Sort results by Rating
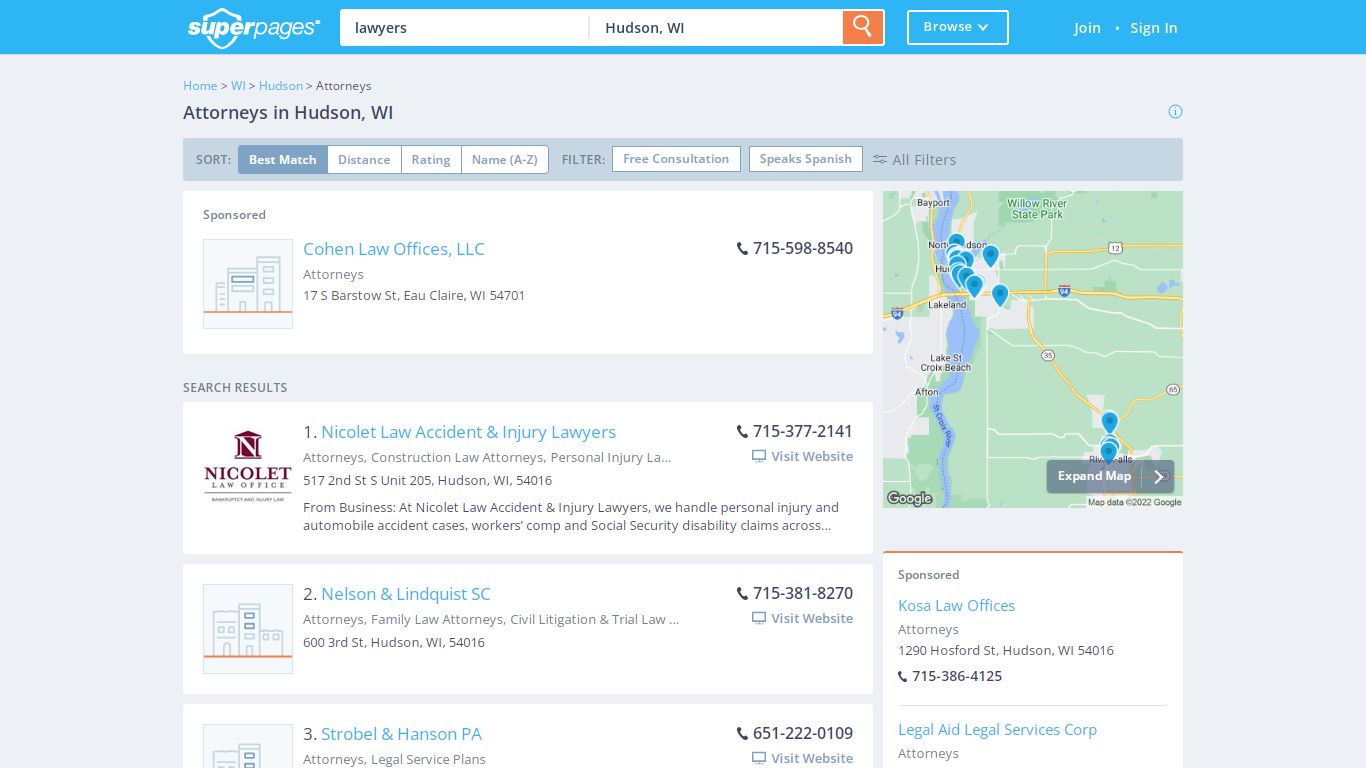The width and height of the screenshot is (1366, 768). 431,160
